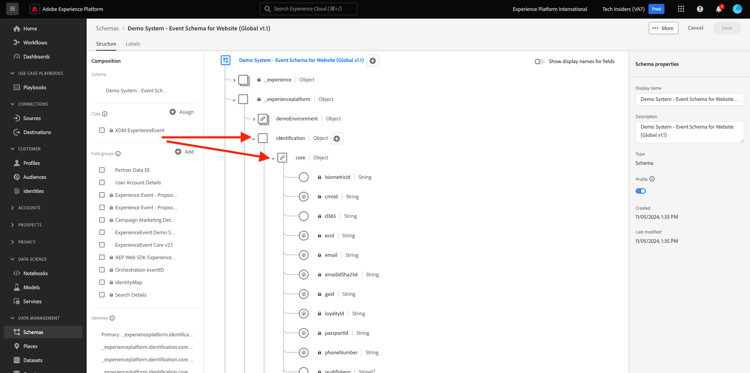This screenshot has width=750, height=373.
Task: Click the Add field group plus icon
Action: click(x=178, y=152)
